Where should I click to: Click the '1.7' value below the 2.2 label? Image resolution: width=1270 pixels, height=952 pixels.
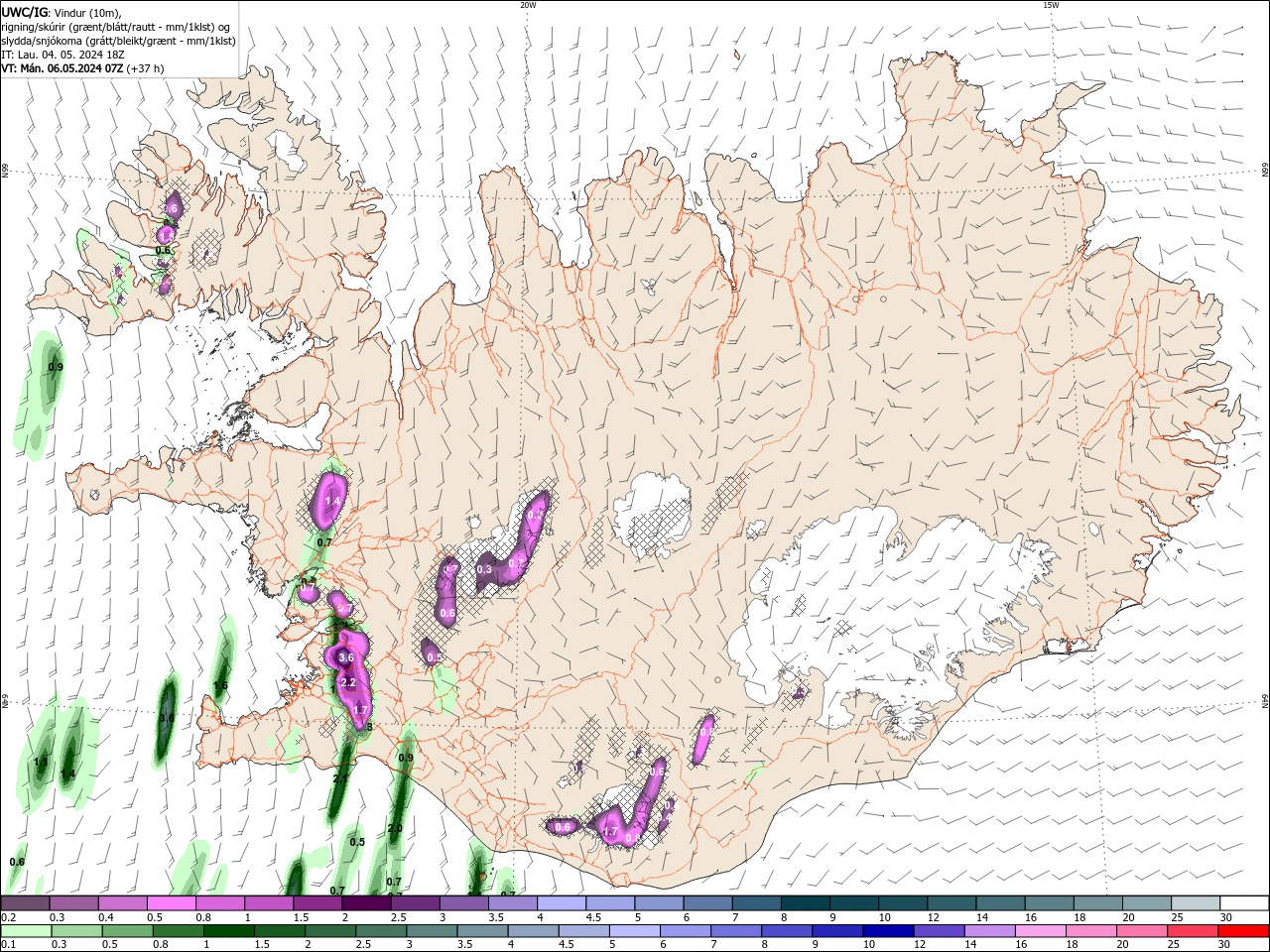coord(361,710)
